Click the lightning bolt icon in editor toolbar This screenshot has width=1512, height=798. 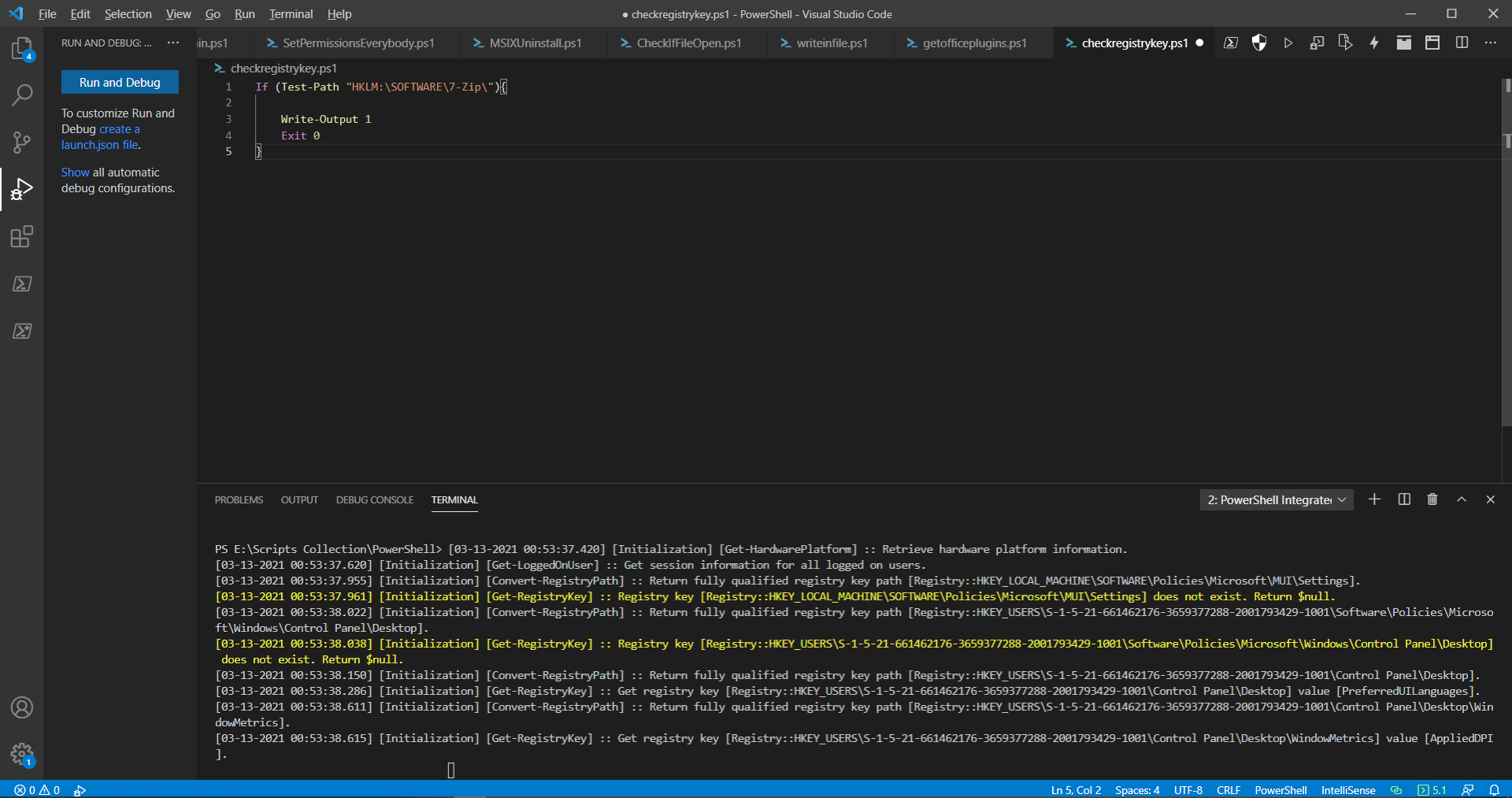[x=1374, y=43]
